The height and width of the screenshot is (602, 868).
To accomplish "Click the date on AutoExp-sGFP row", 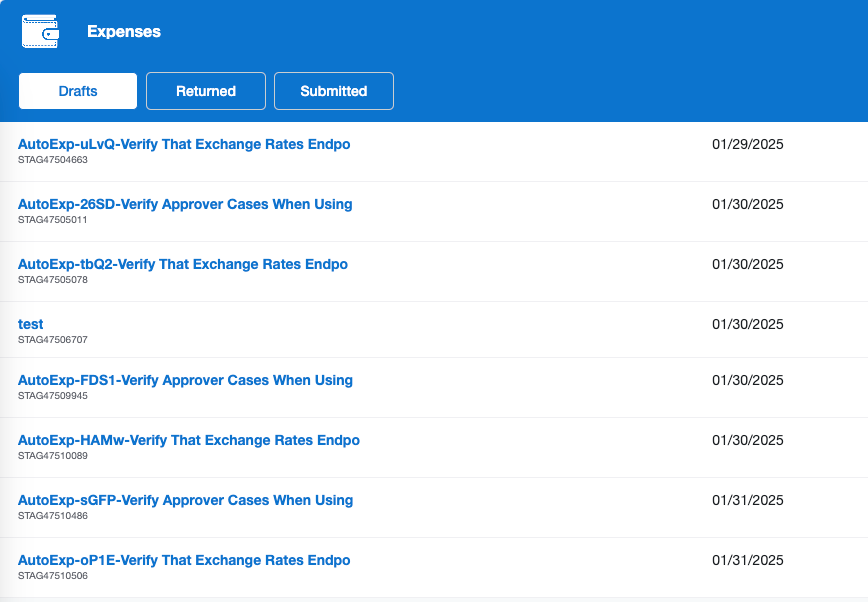I will [x=747, y=500].
